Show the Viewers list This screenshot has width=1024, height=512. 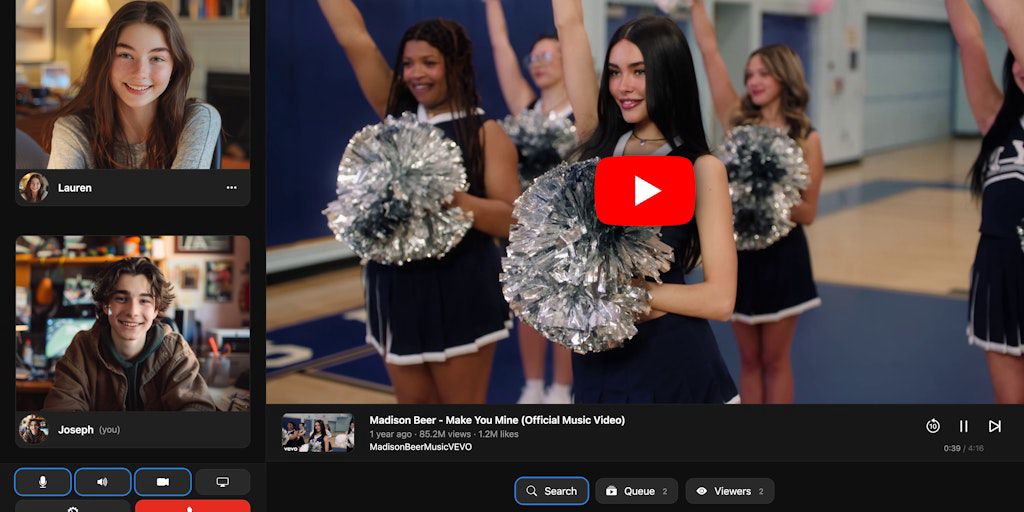729,491
